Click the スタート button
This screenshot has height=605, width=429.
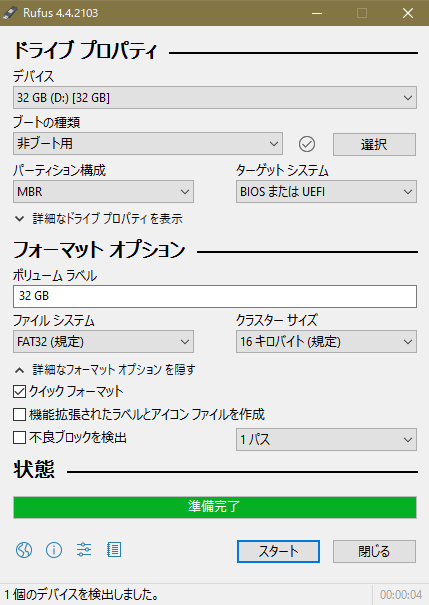[278, 551]
